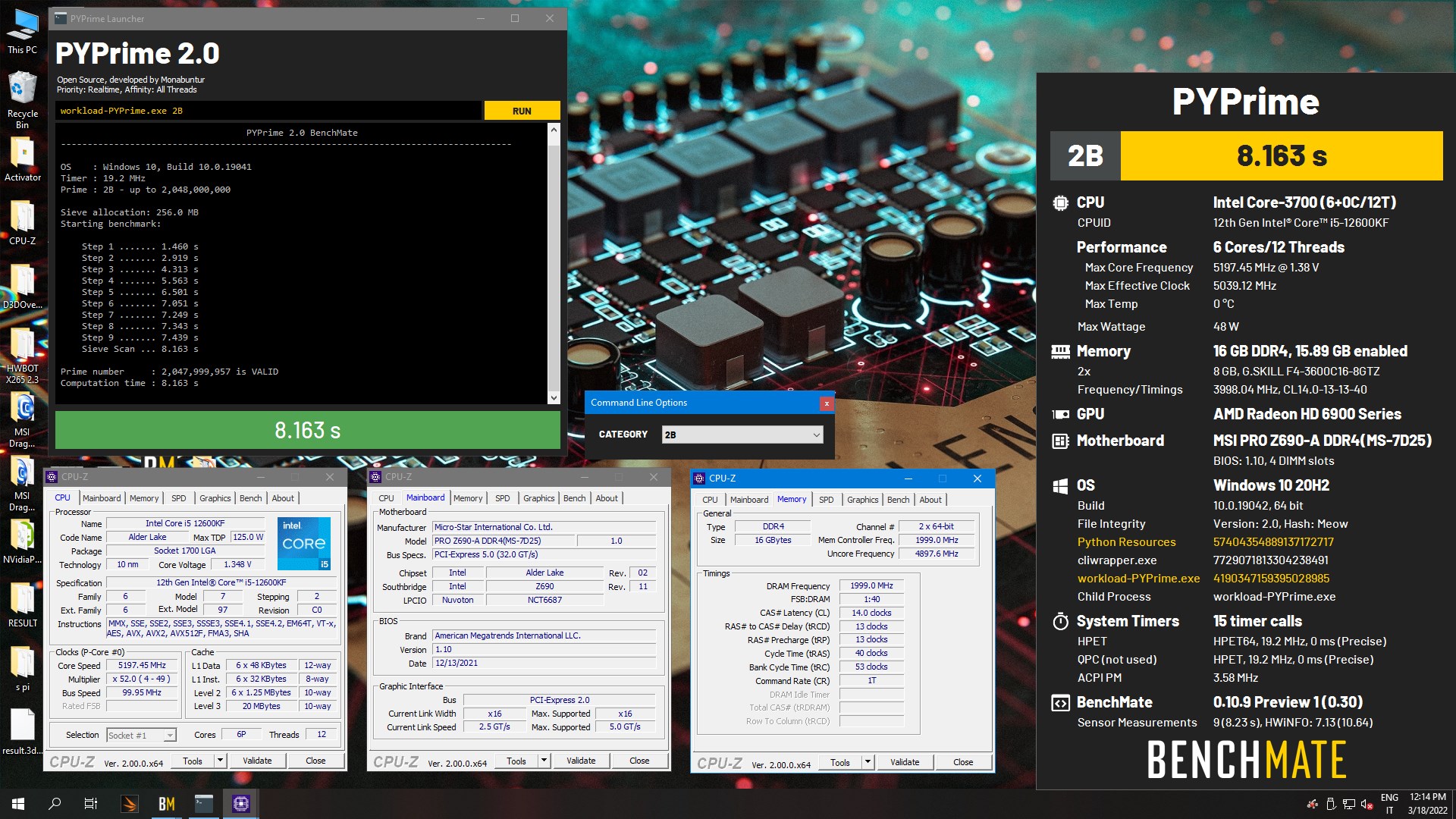The image size is (1456, 819).
Task: Open the s pi desktop folder
Action: 23,669
